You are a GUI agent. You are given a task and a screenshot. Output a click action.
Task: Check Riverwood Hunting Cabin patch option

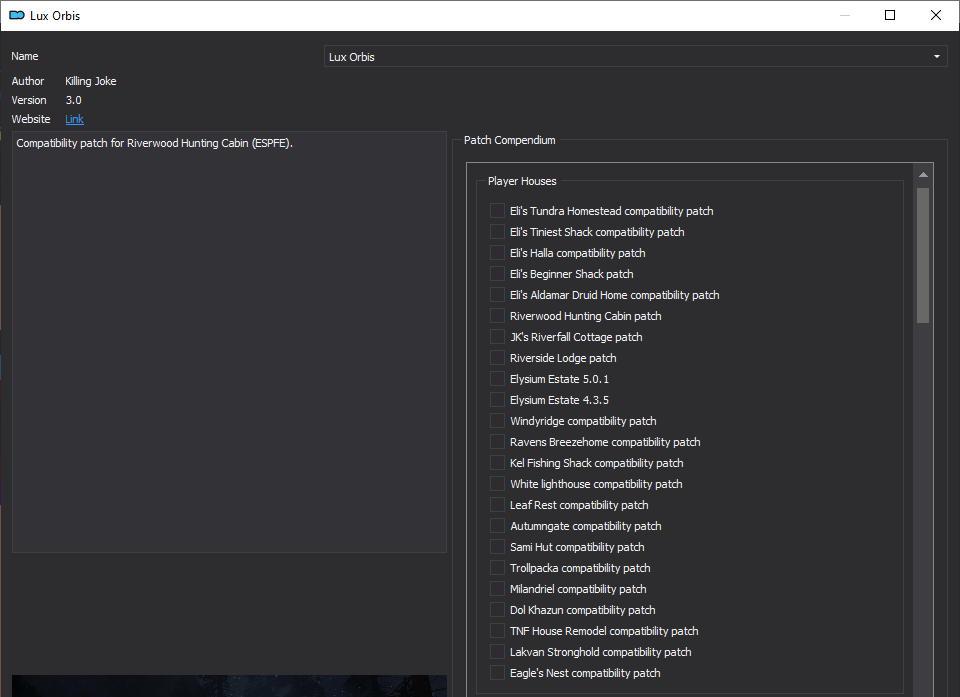pyautogui.click(x=497, y=316)
